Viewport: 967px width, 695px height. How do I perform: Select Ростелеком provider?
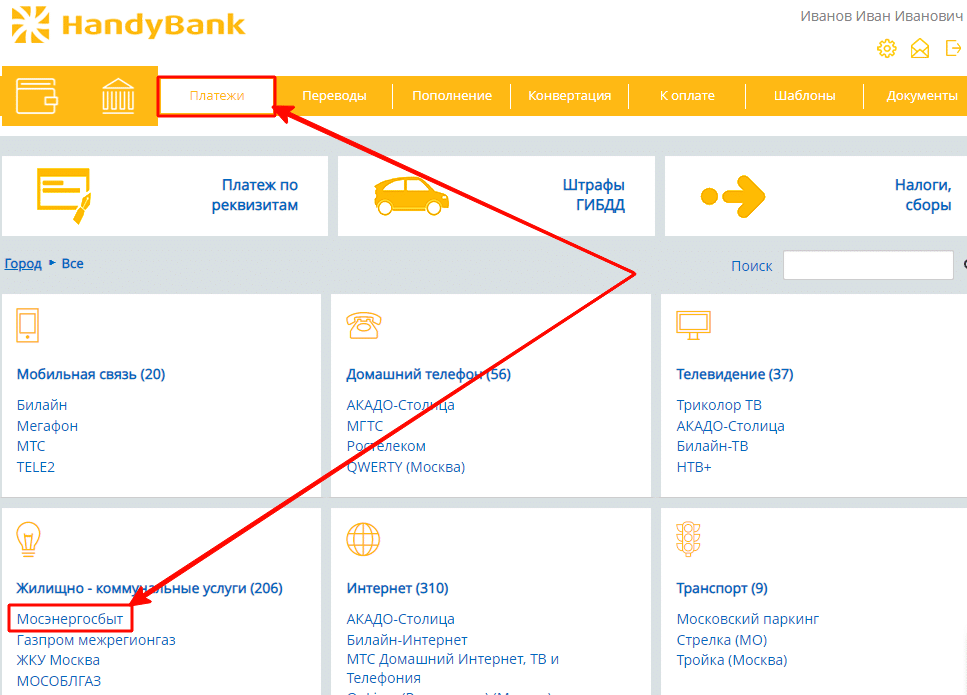click(386, 446)
